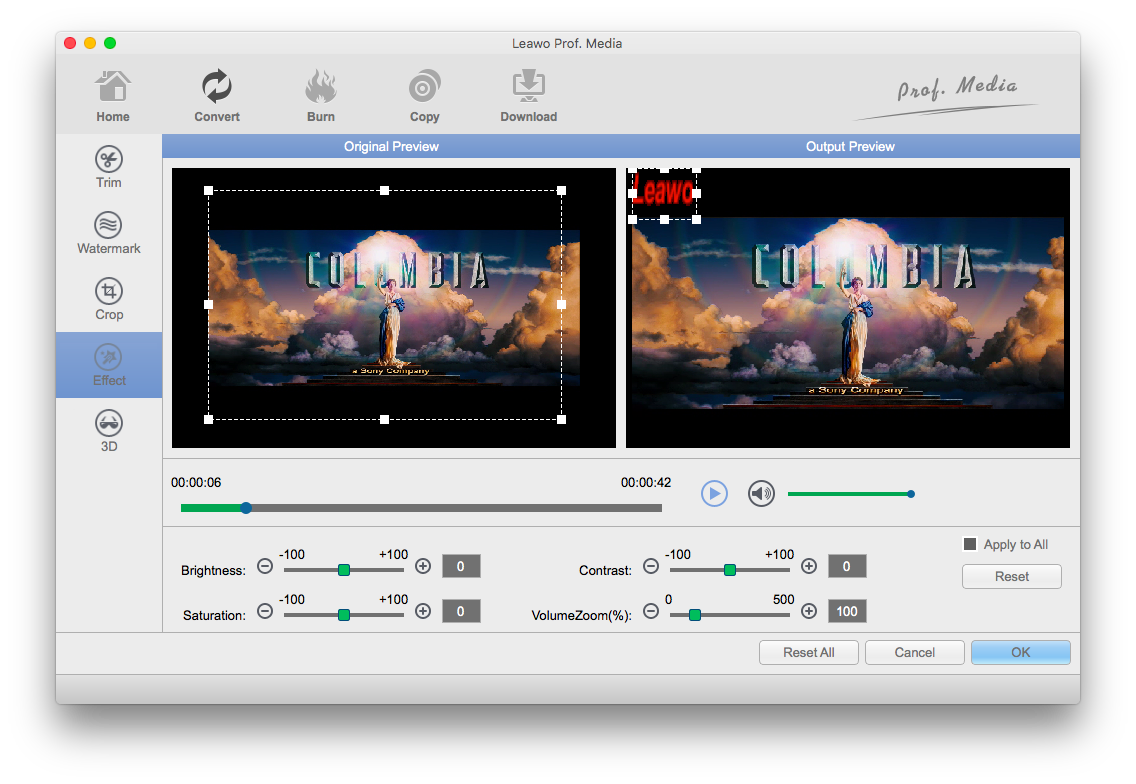Enable the Apply to All checkbox

pos(969,544)
